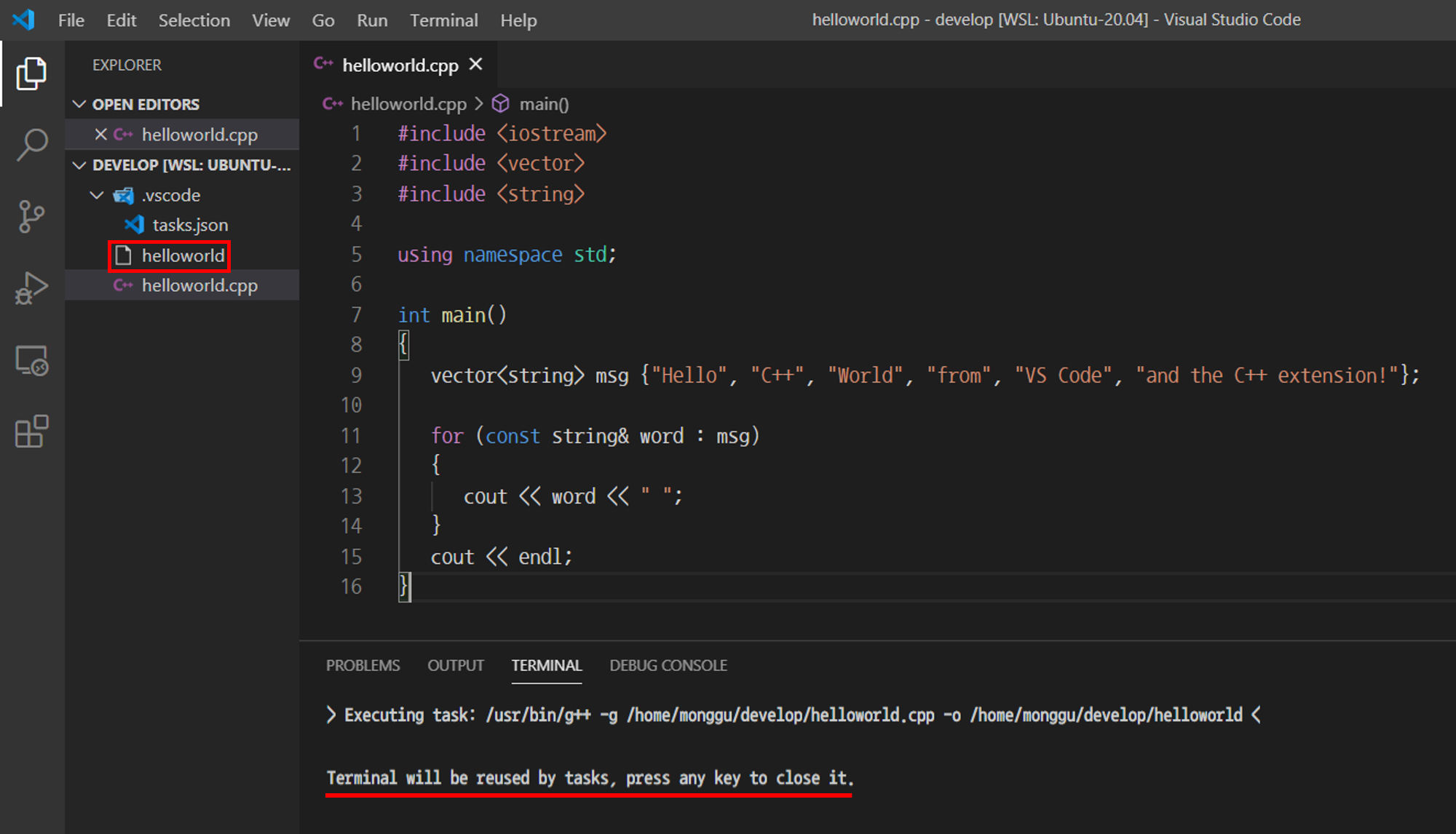Click the VS Code logo icon
Screen dimensions: 1456x834
[x=23, y=20]
